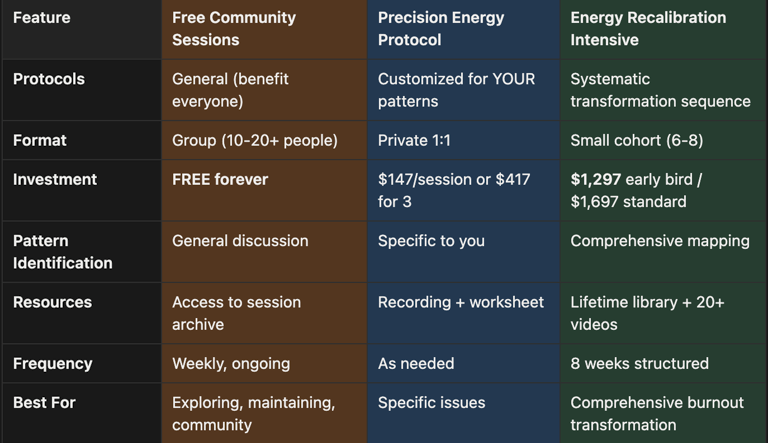Click the "FREE forever" cell
Viewport: 768px width, 443px height.
(220, 180)
